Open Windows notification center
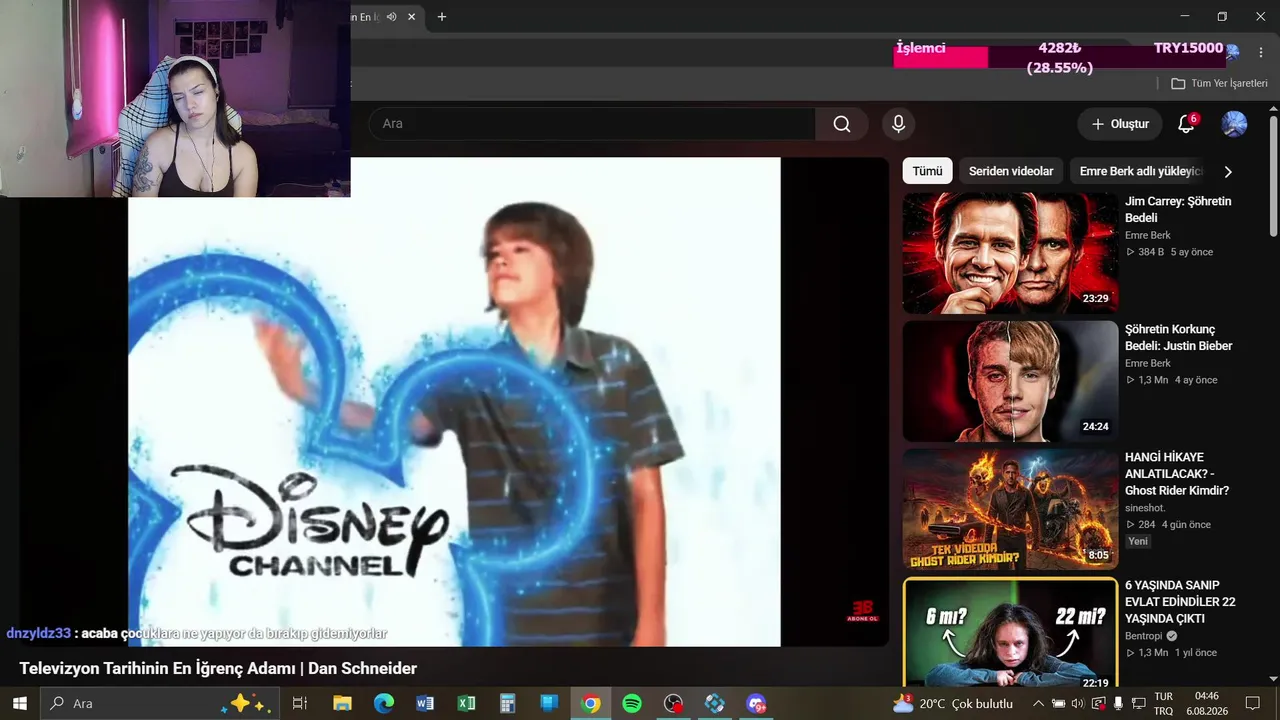 pyautogui.click(x=1252, y=703)
